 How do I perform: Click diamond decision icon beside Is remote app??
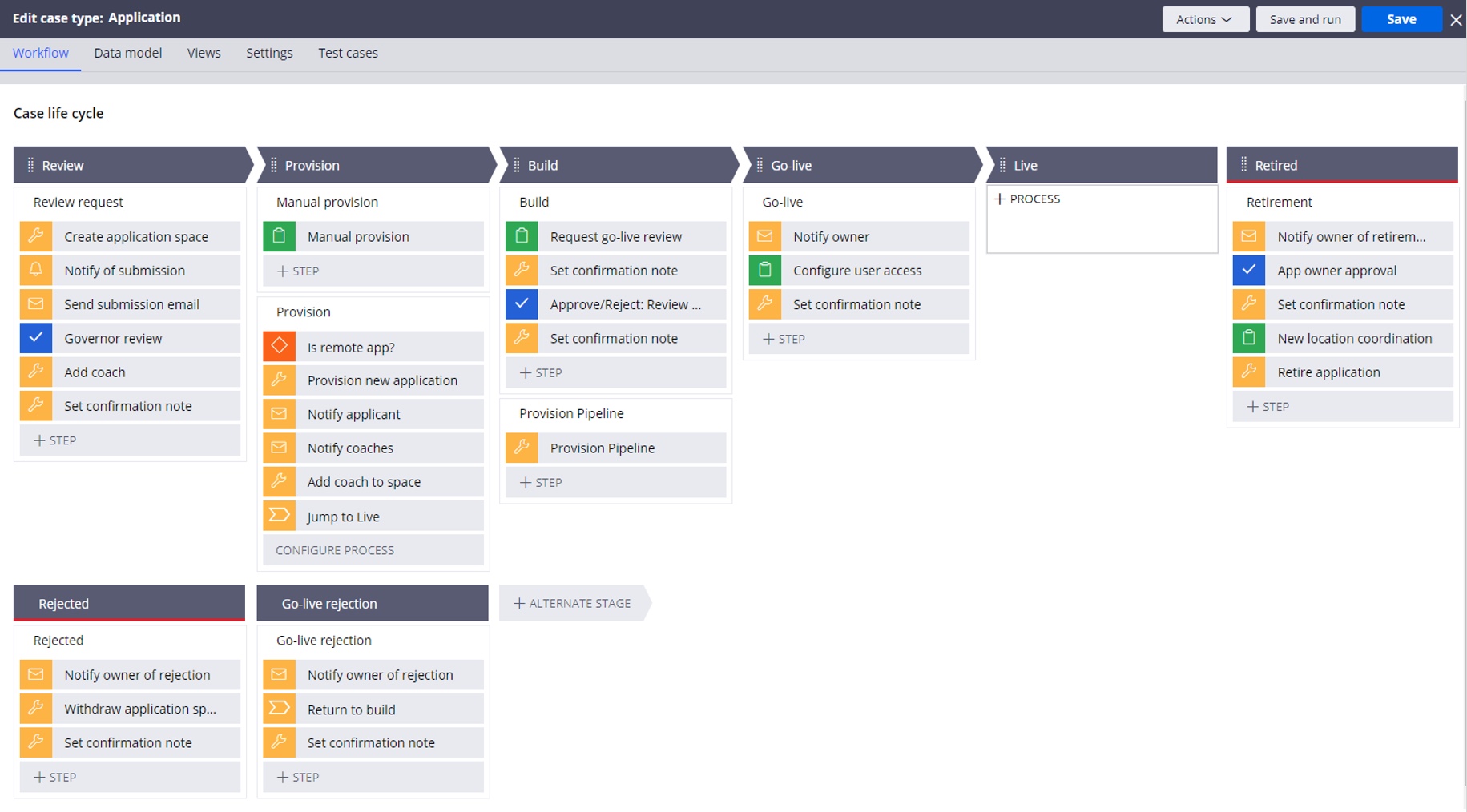point(279,347)
